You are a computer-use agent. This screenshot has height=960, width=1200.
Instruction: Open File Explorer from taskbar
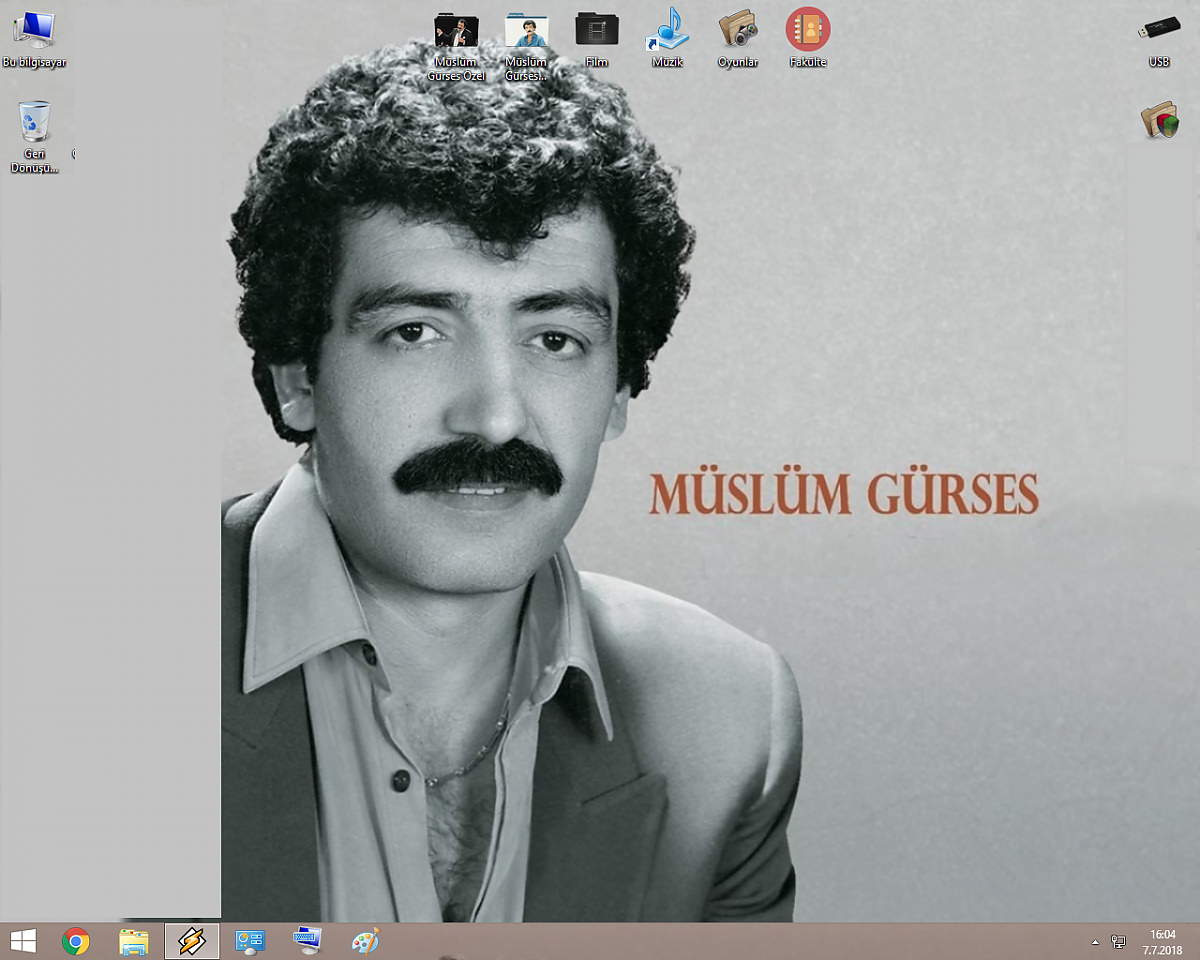coord(134,941)
